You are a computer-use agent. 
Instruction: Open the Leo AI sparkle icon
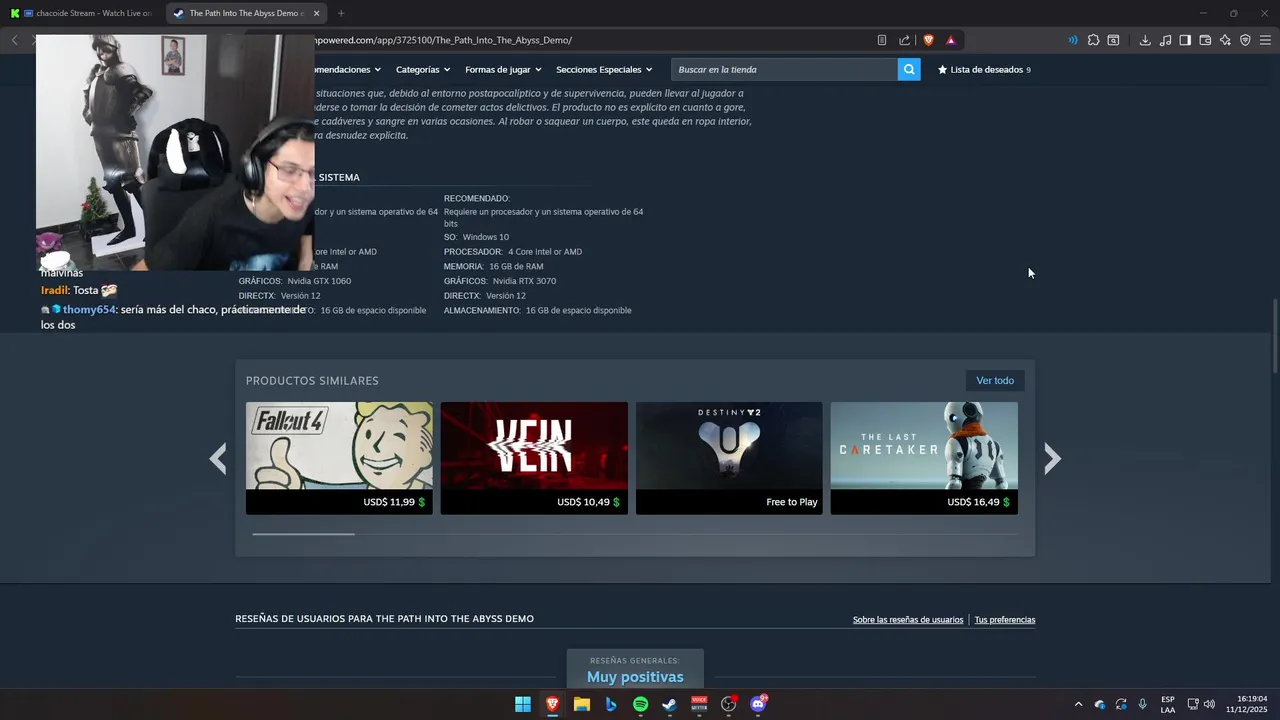[1225, 40]
